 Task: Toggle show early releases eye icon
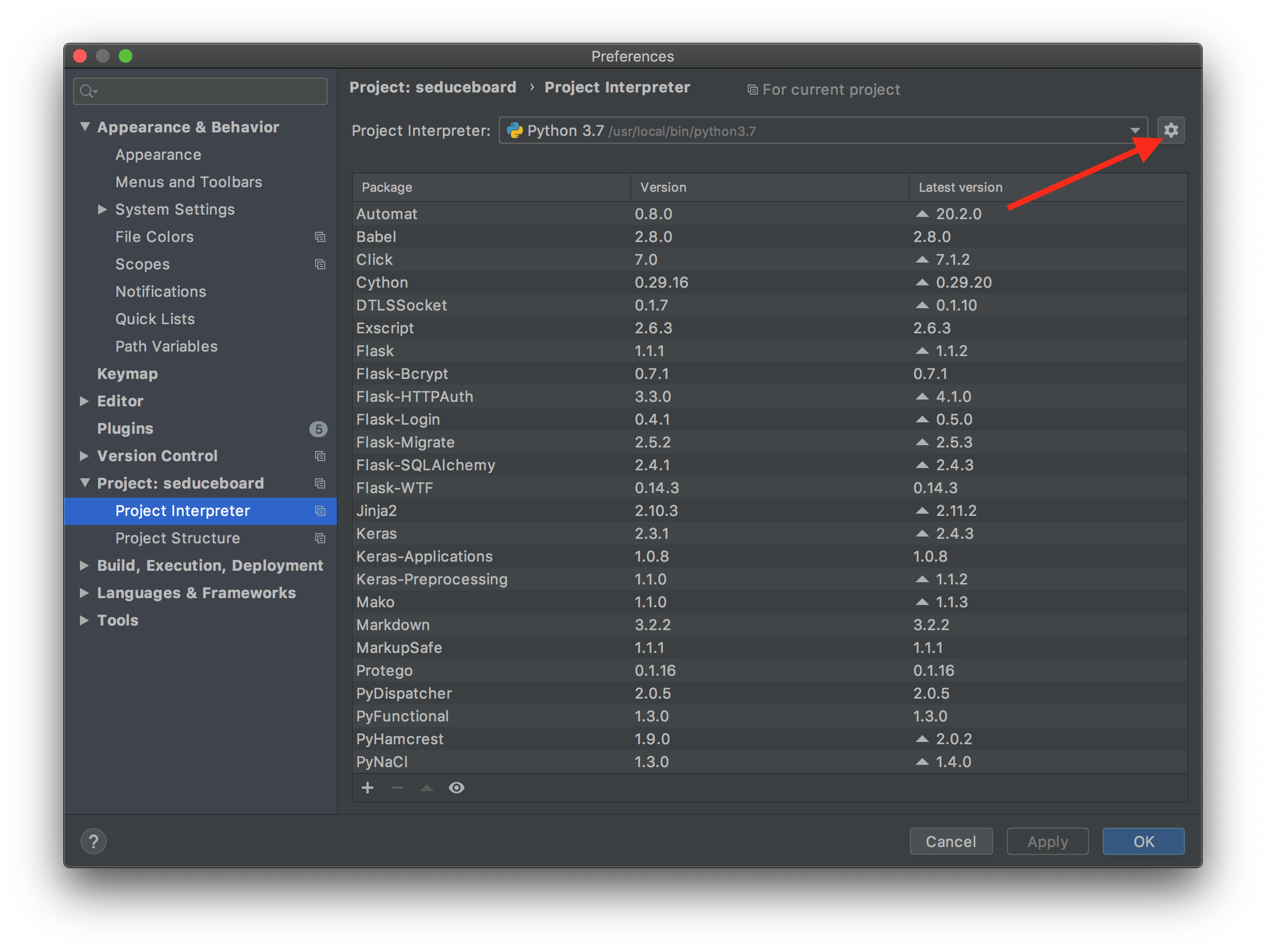point(456,788)
